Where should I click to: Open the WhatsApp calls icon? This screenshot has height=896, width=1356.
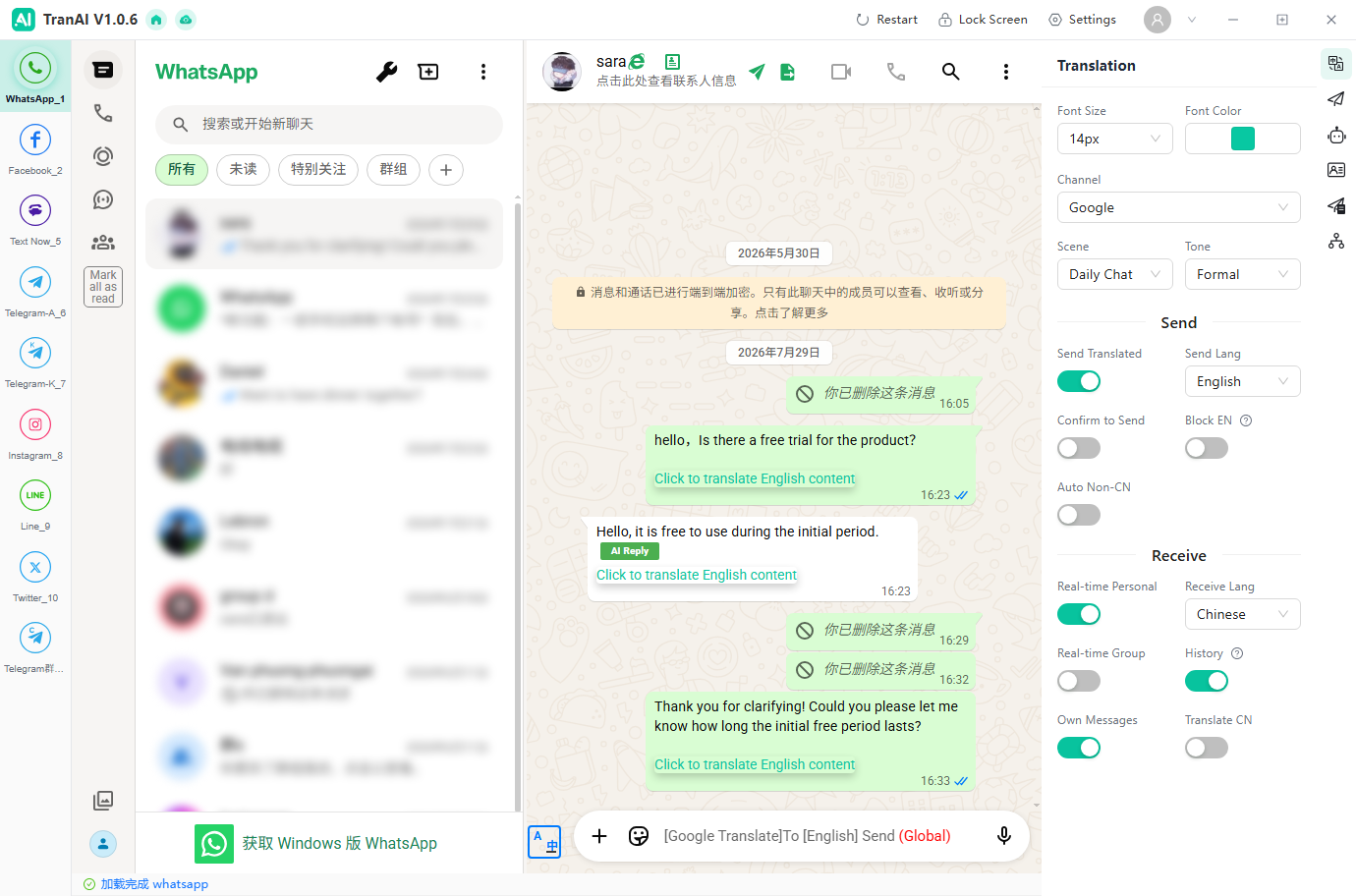click(103, 113)
